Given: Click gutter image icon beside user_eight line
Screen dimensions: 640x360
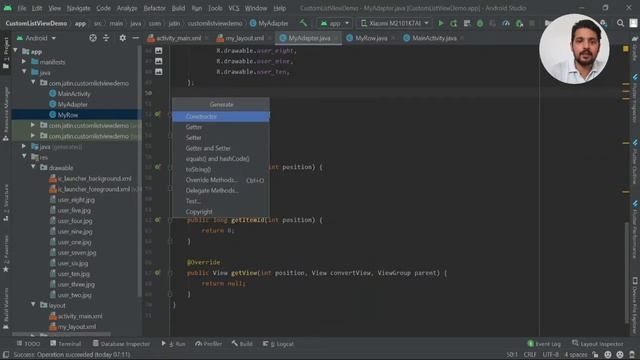Looking at the screenshot, I should (158, 51).
